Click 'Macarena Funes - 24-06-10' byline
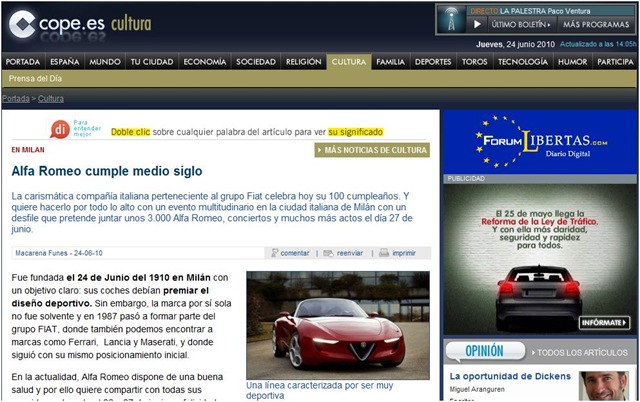The height and width of the screenshot is (402, 640). pos(59,253)
